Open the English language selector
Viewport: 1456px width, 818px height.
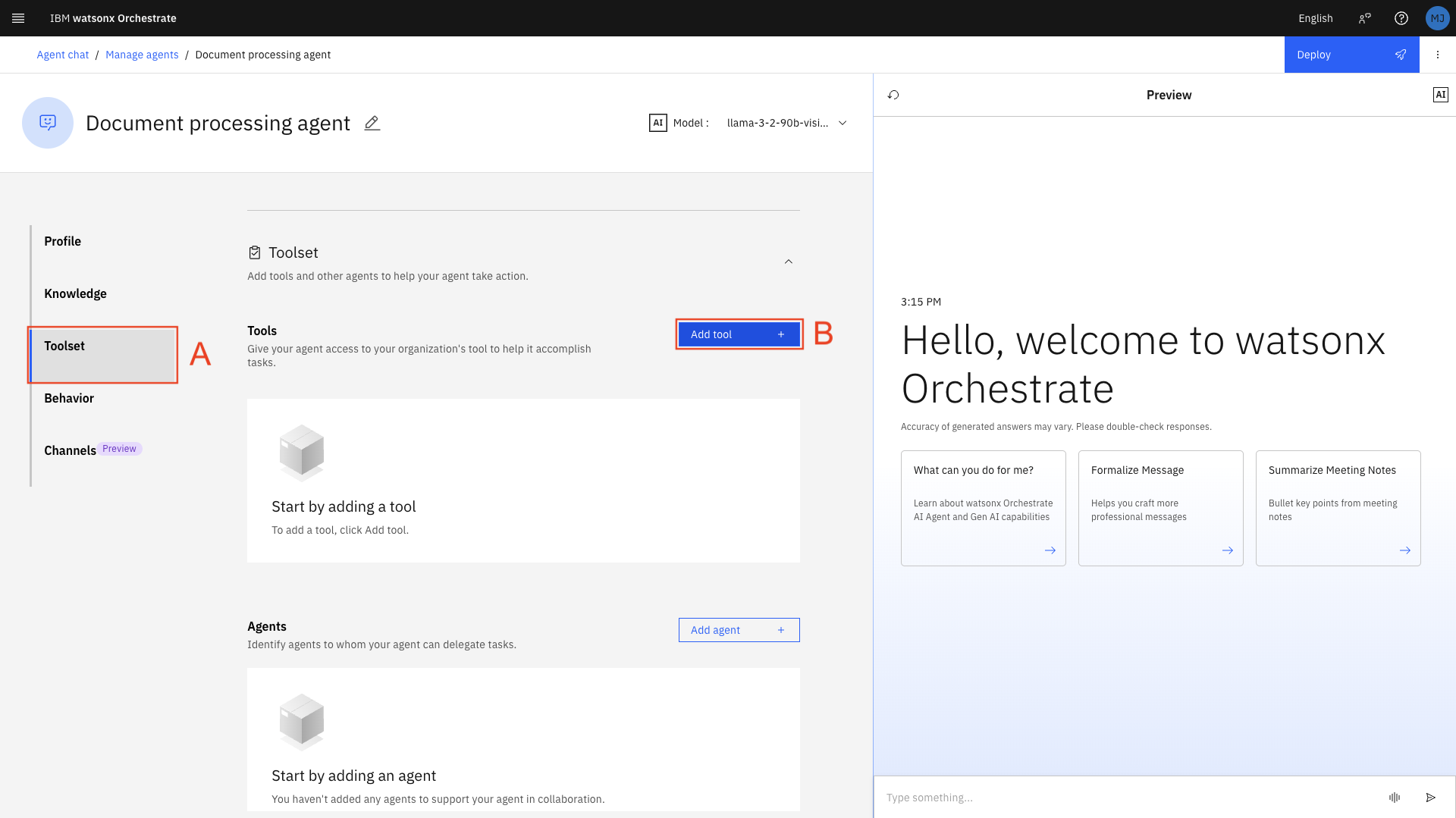point(1315,18)
